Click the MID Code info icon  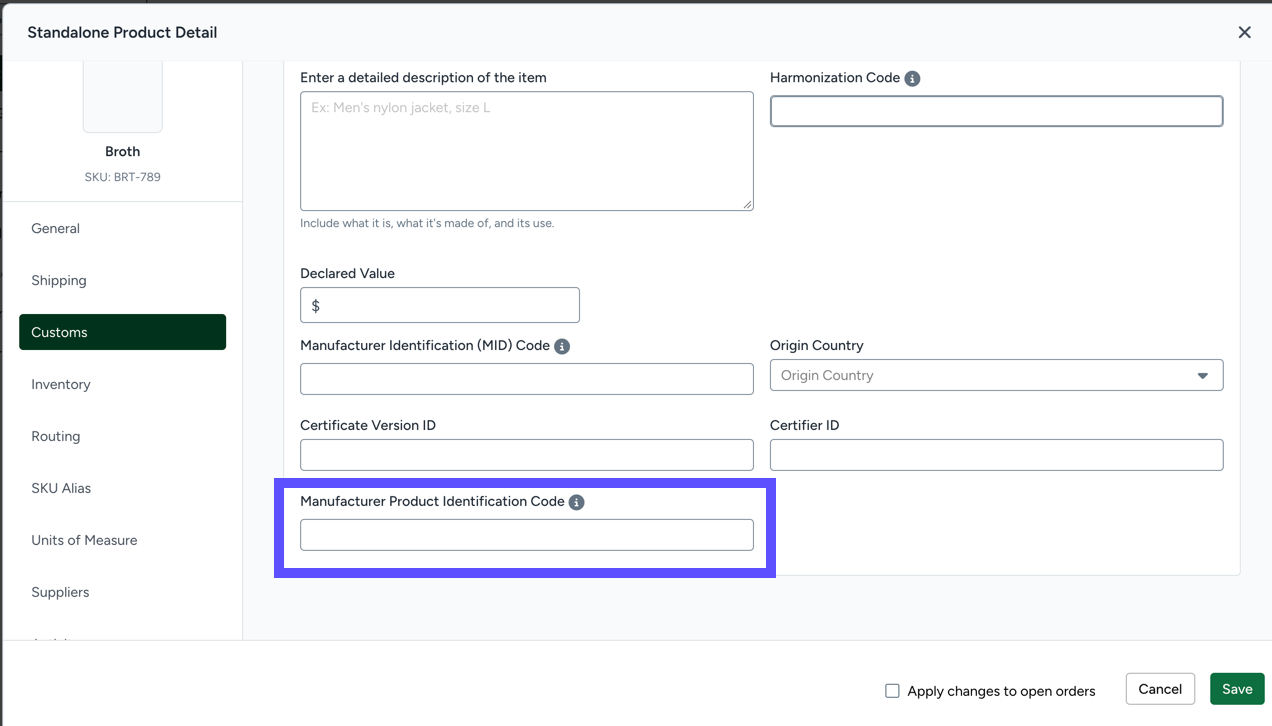pos(562,346)
